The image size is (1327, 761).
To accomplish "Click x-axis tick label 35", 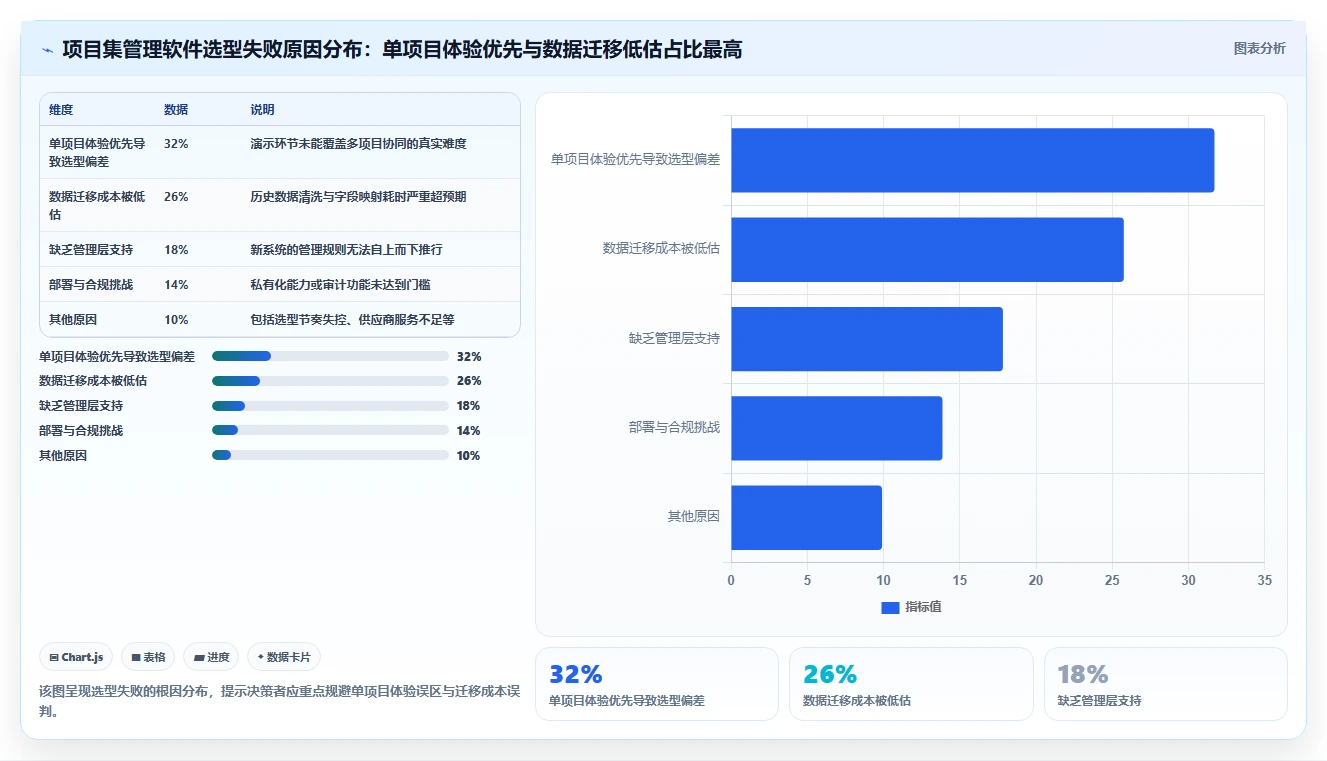I will tap(1264, 580).
